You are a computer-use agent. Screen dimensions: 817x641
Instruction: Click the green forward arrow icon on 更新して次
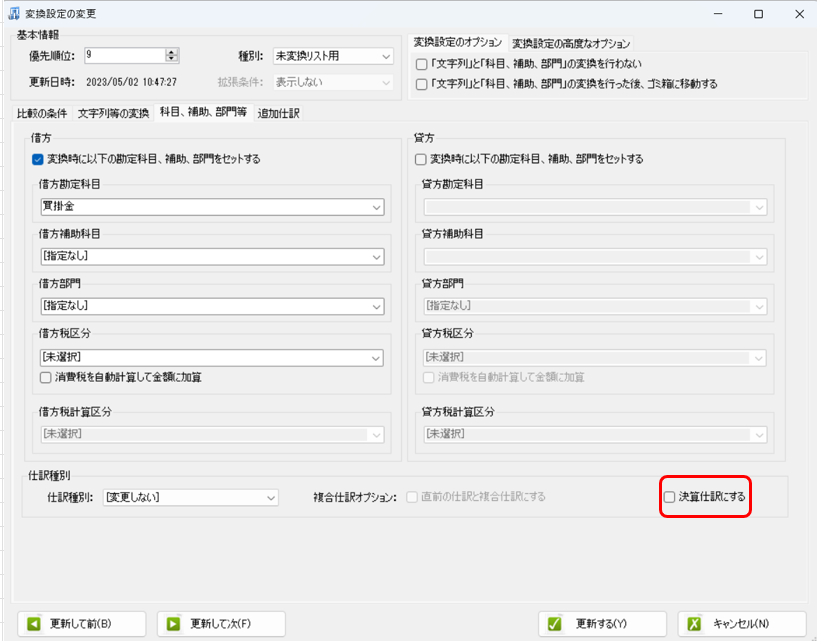[x=173, y=624]
